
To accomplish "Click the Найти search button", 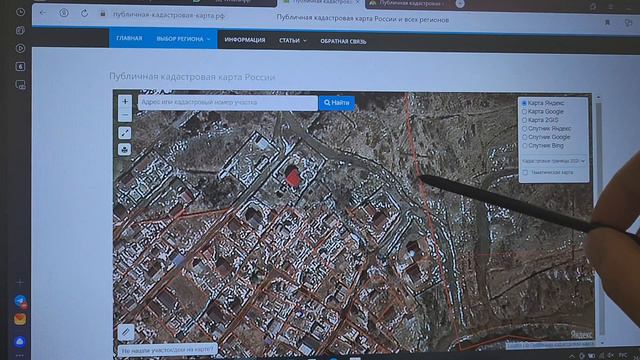I will (337, 103).
